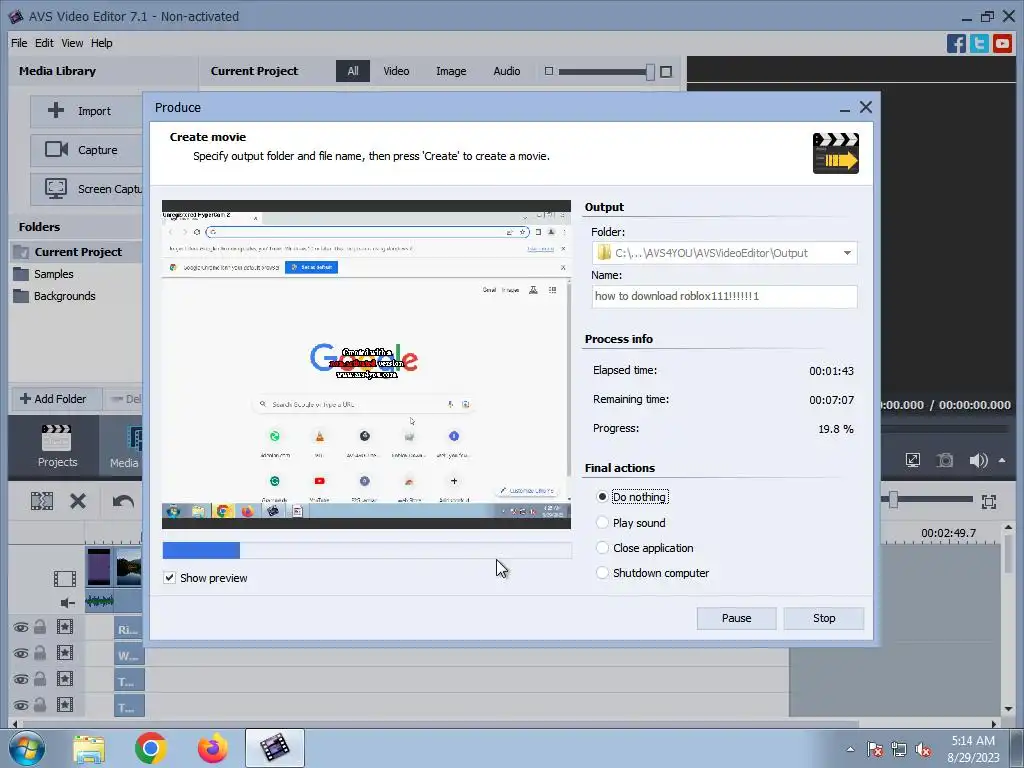1024x768 pixels.
Task: Open the output Folder dropdown
Action: coord(847,253)
